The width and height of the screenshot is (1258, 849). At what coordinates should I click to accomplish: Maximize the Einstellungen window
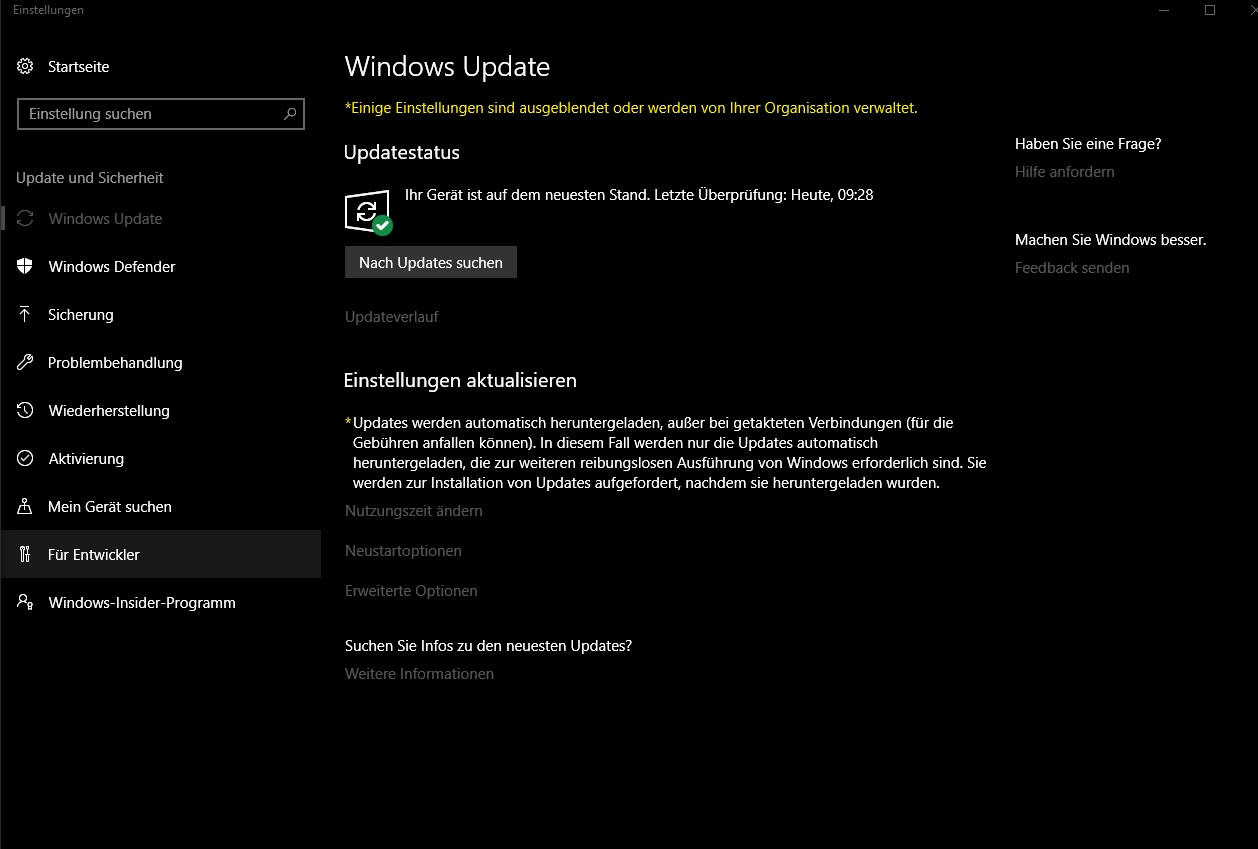point(1210,10)
